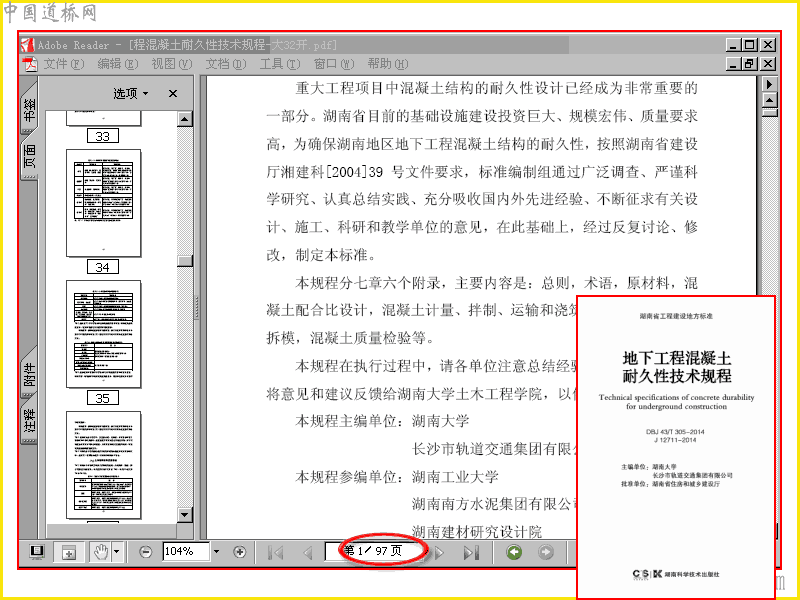Image resolution: width=800 pixels, height=600 pixels.
Task: Toggle the 附件 attachments side tab
Action: point(30,375)
